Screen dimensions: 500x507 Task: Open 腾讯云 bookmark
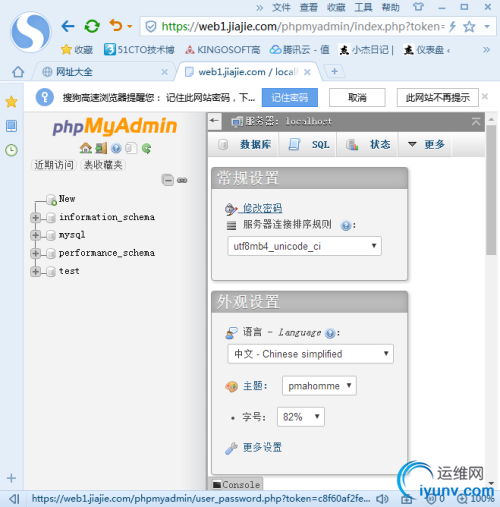coord(300,50)
